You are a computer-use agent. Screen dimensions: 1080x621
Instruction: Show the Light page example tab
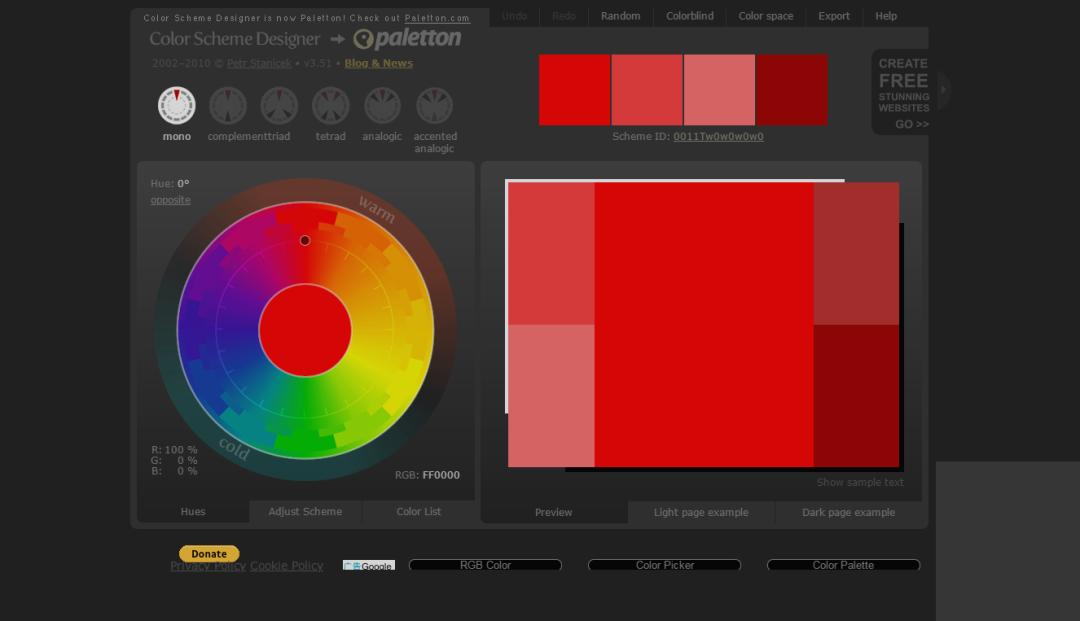(700, 513)
